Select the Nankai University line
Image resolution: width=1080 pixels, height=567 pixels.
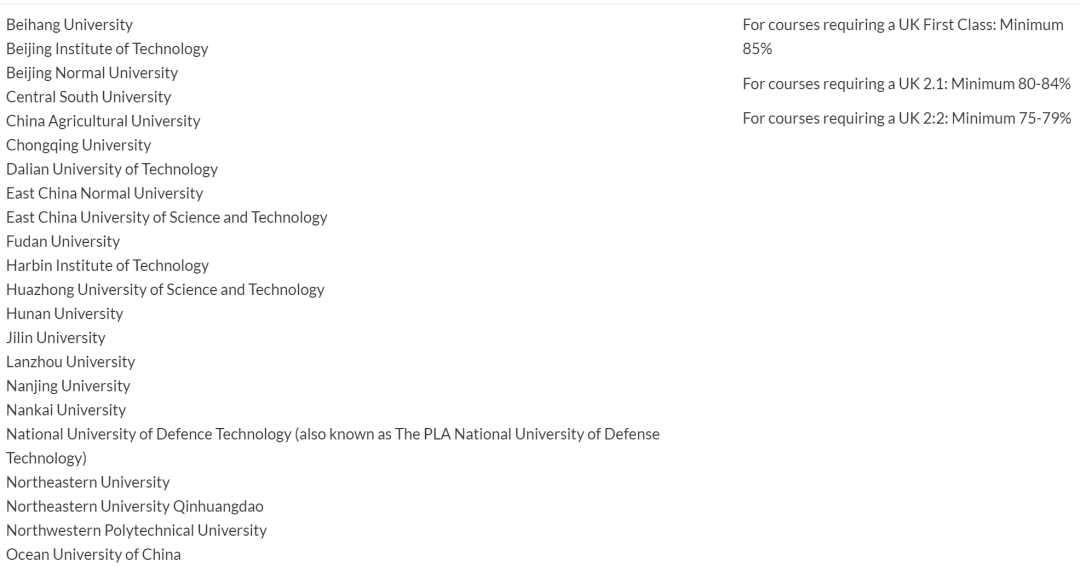(x=66, y=410)
